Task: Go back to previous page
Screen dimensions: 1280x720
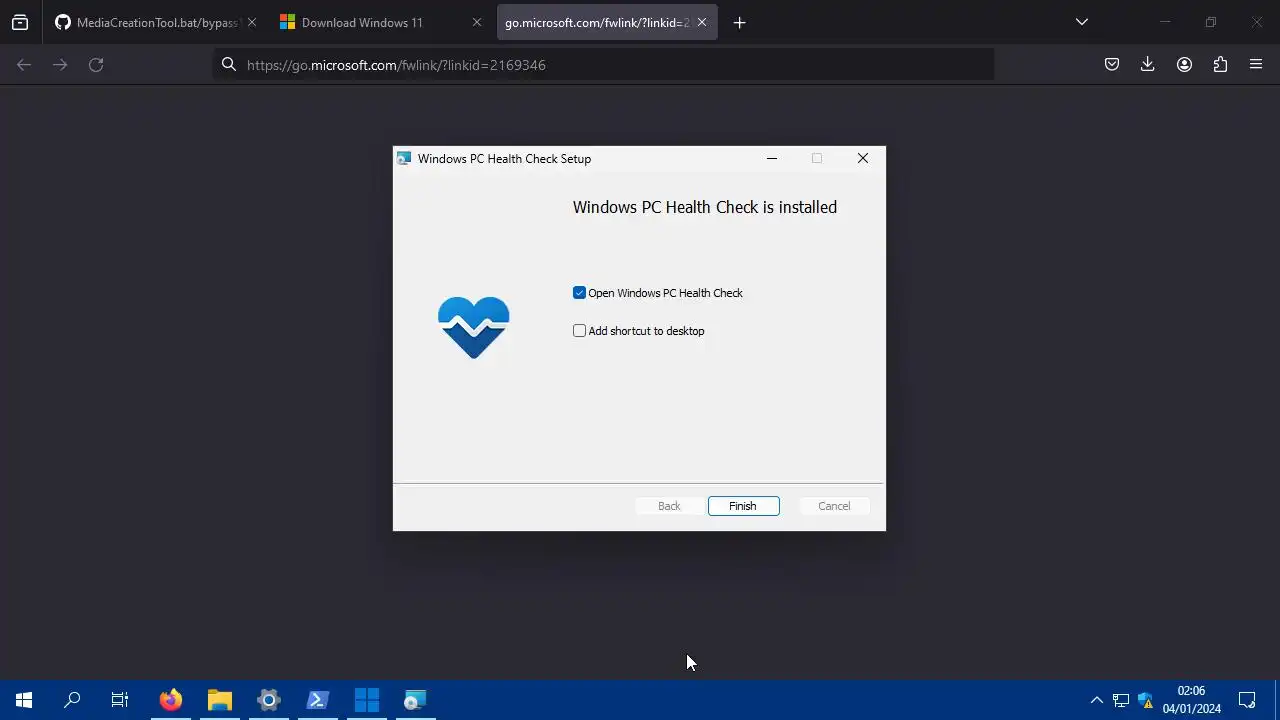Action: [24, 65]
